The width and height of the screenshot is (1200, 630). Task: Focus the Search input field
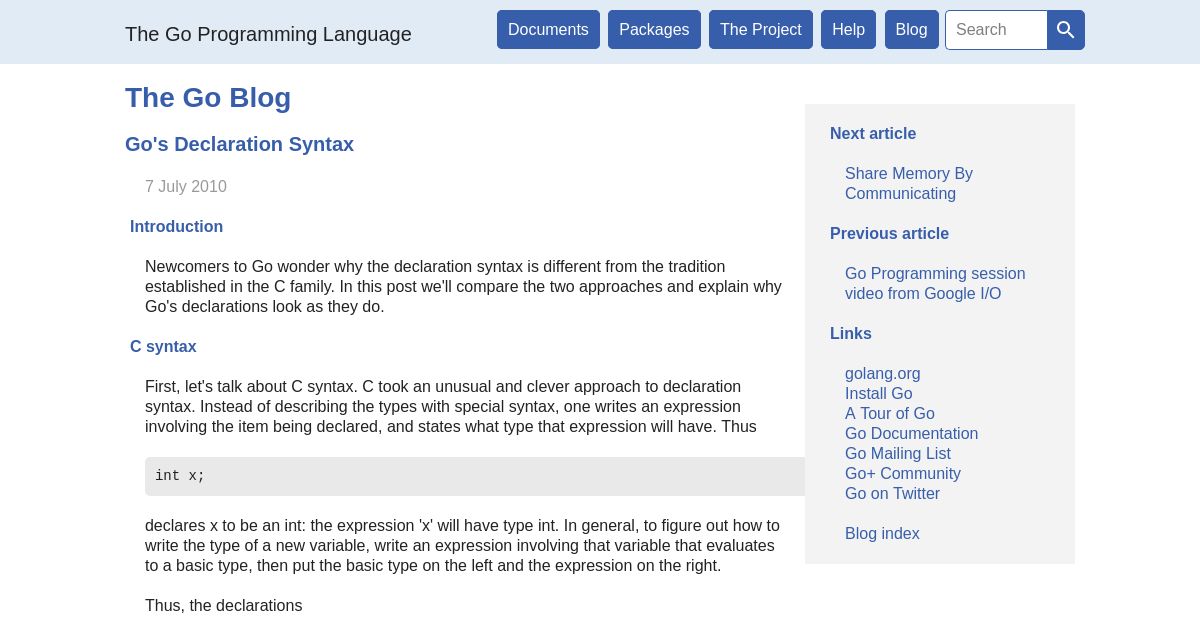pyautogui.click(x=996, y=30)
